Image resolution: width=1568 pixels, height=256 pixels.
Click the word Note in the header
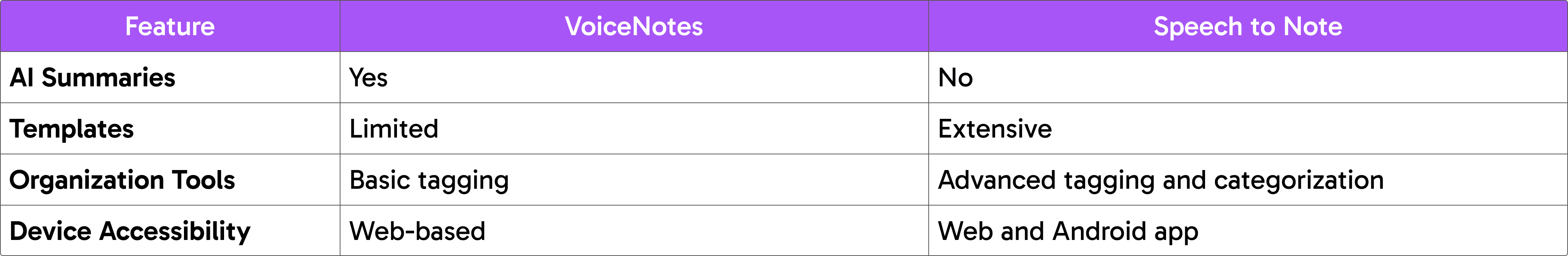pos(1312,27)
